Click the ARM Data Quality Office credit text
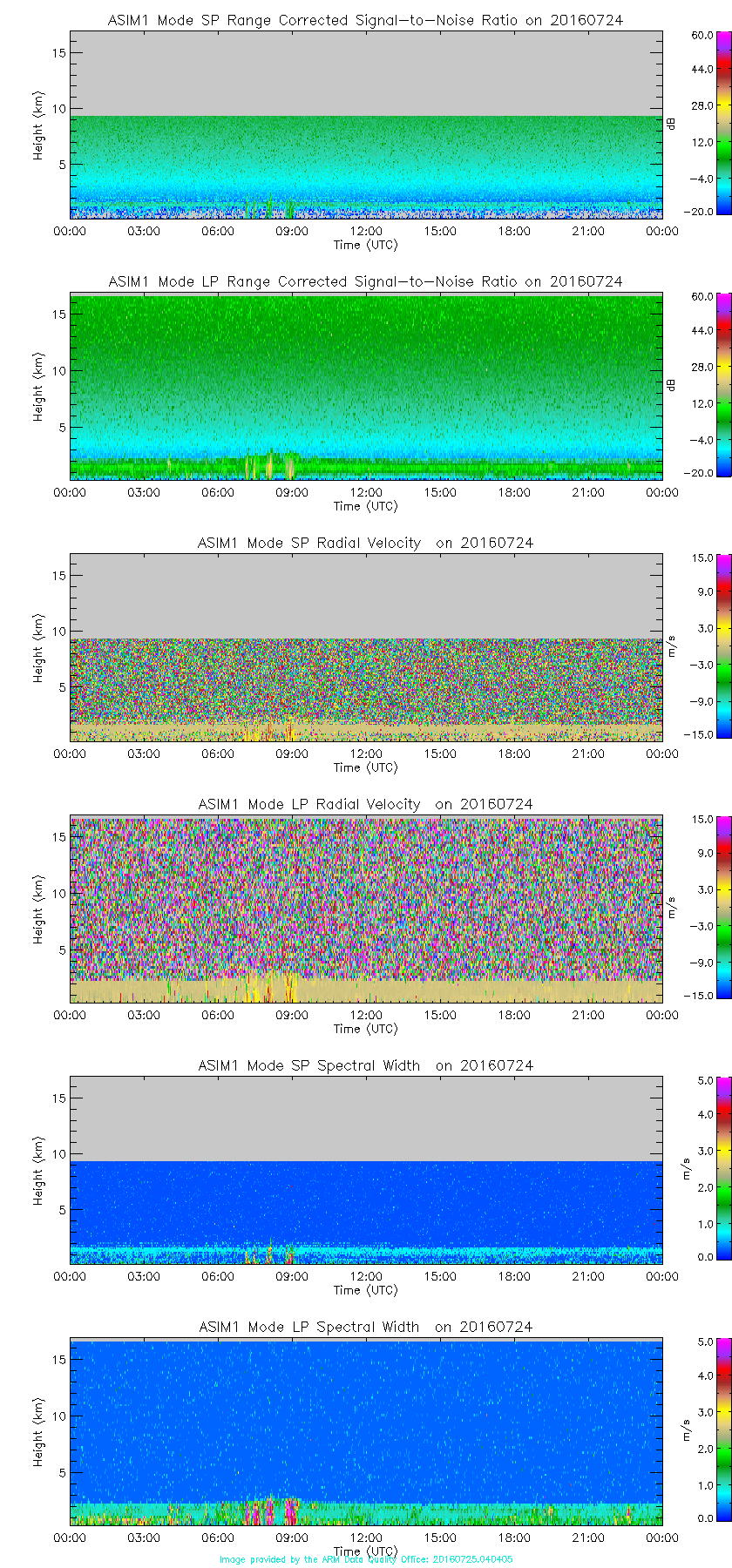The image size is (732, 1568). pos(366,1559)
